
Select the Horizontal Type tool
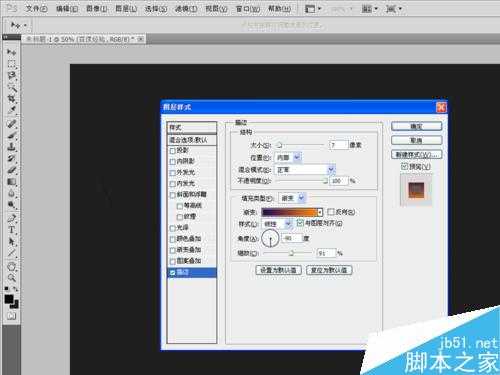(11, 230)
